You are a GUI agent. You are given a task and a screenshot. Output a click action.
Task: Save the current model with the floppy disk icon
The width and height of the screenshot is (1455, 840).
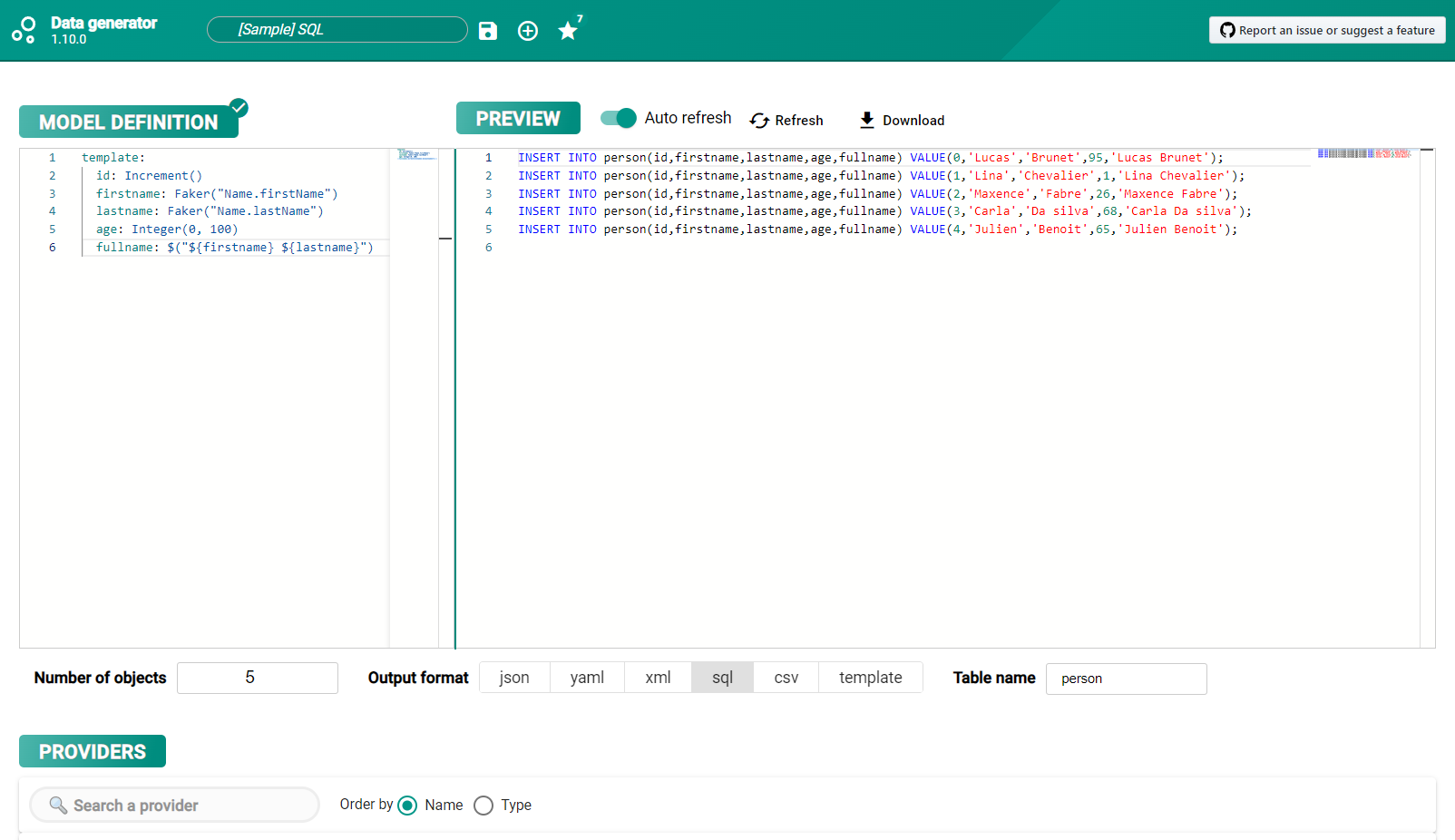(x=488, y=31)
